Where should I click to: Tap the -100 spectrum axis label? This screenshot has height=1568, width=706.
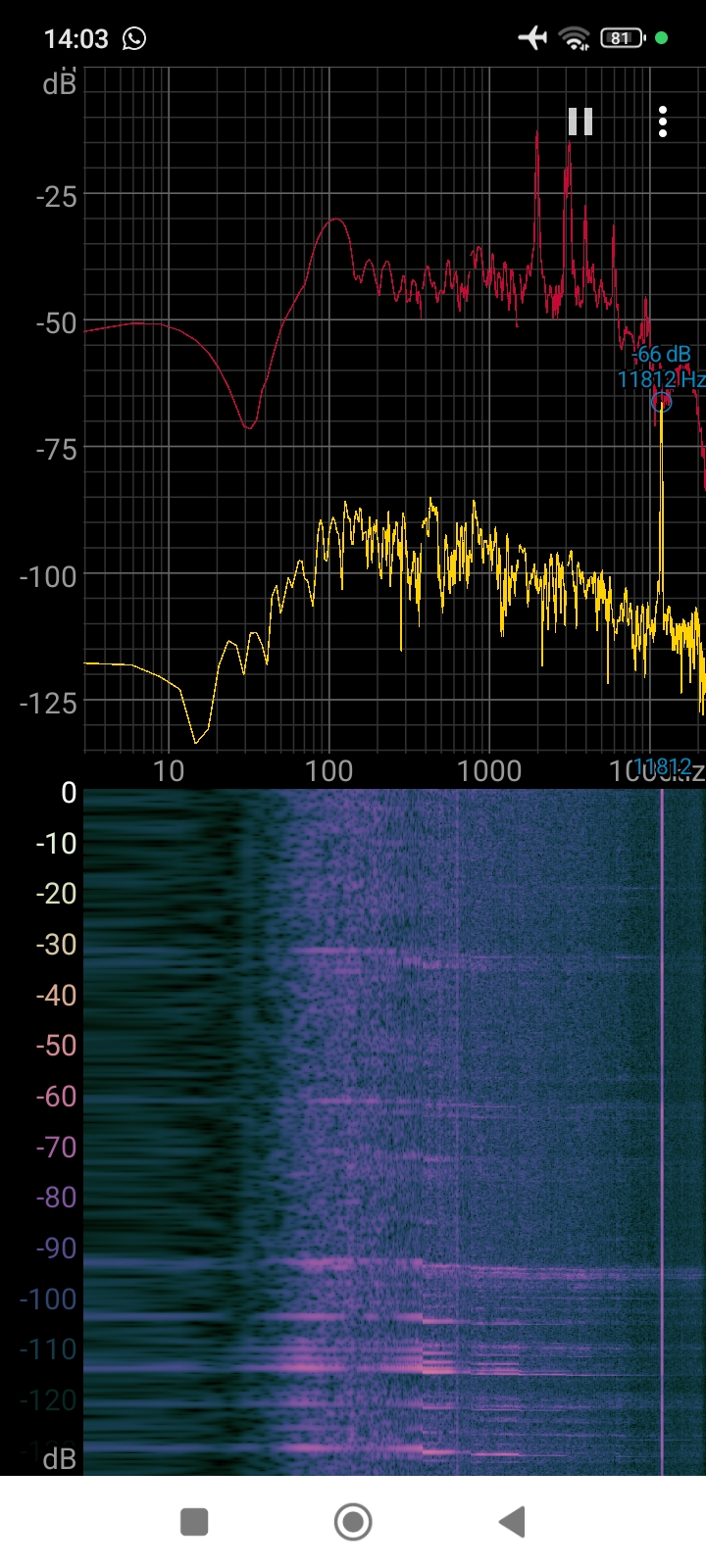pyautogui.click(x=48, y=576)
